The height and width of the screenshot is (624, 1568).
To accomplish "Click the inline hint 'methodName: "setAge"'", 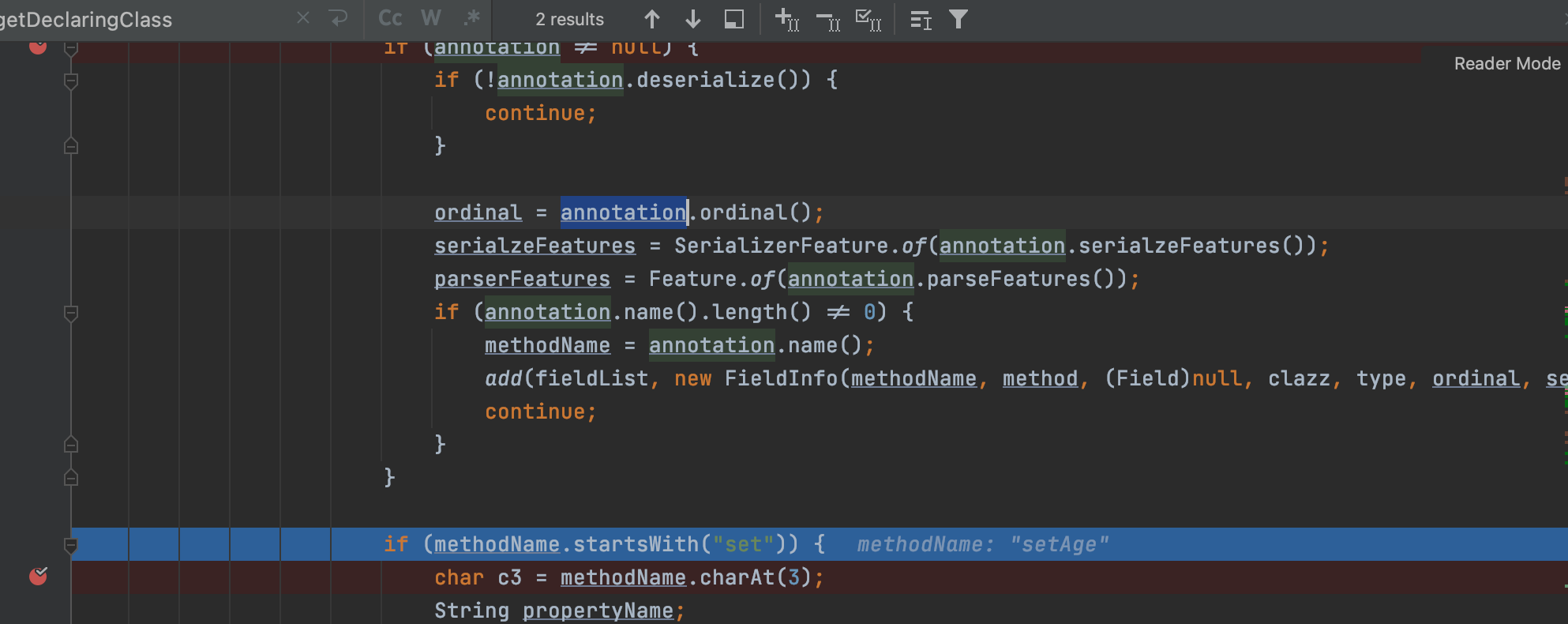I will [x=983, y=544].
